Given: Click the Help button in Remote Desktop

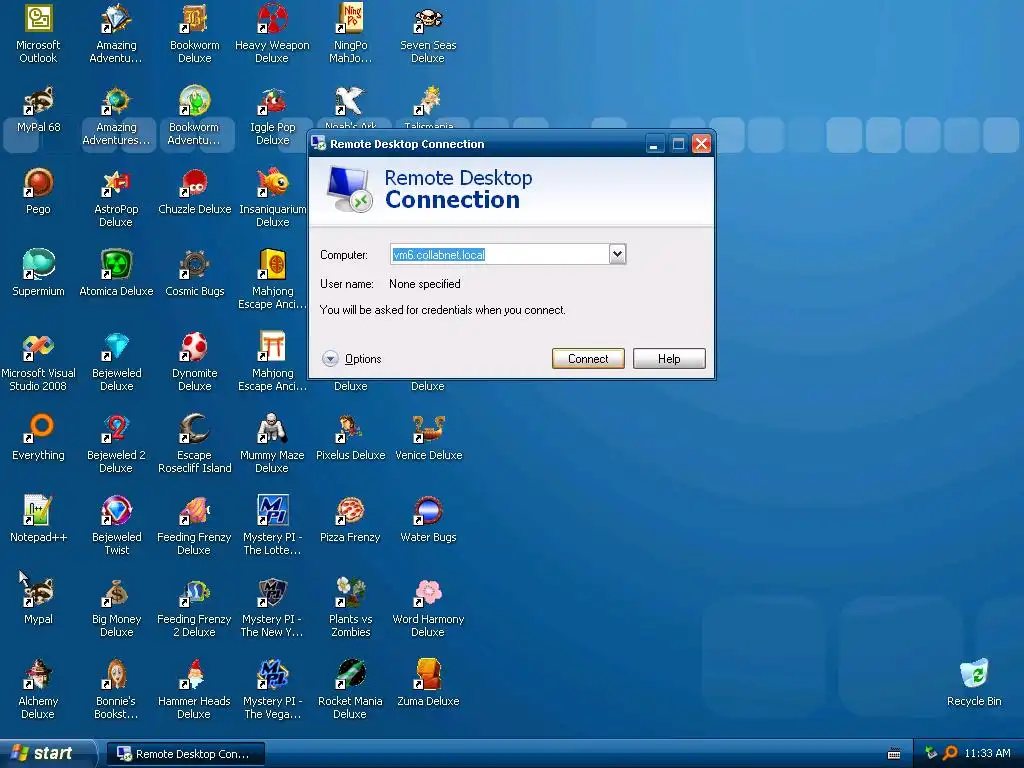Looking at the screenshot, I should tap(669, 359).
